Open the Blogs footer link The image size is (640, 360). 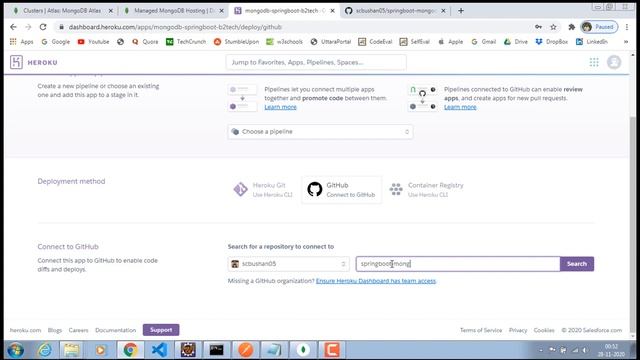click(x=55, y=330)
